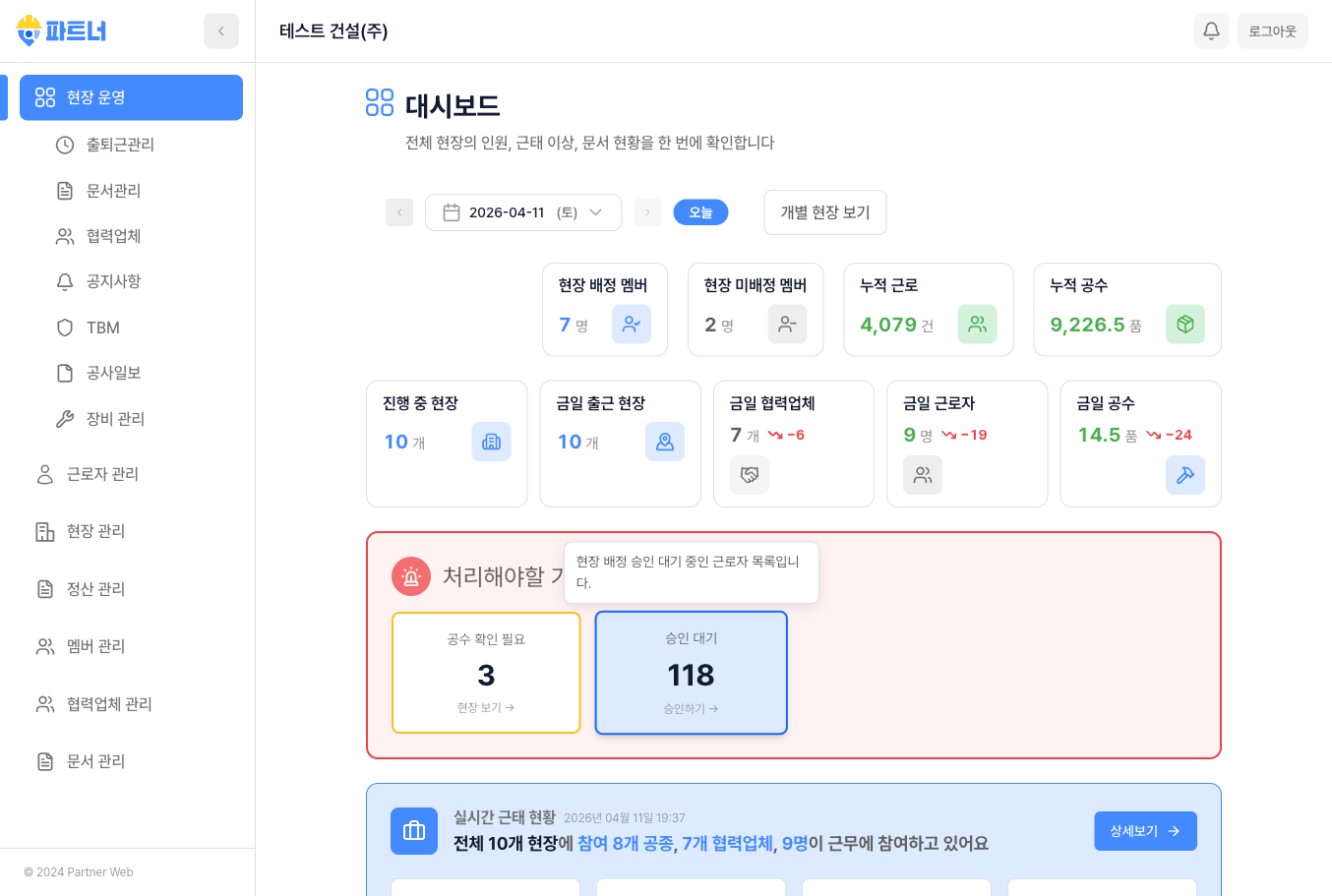
Task: Open the 2026-04-11 date dropdown
Action: [523, 211]
